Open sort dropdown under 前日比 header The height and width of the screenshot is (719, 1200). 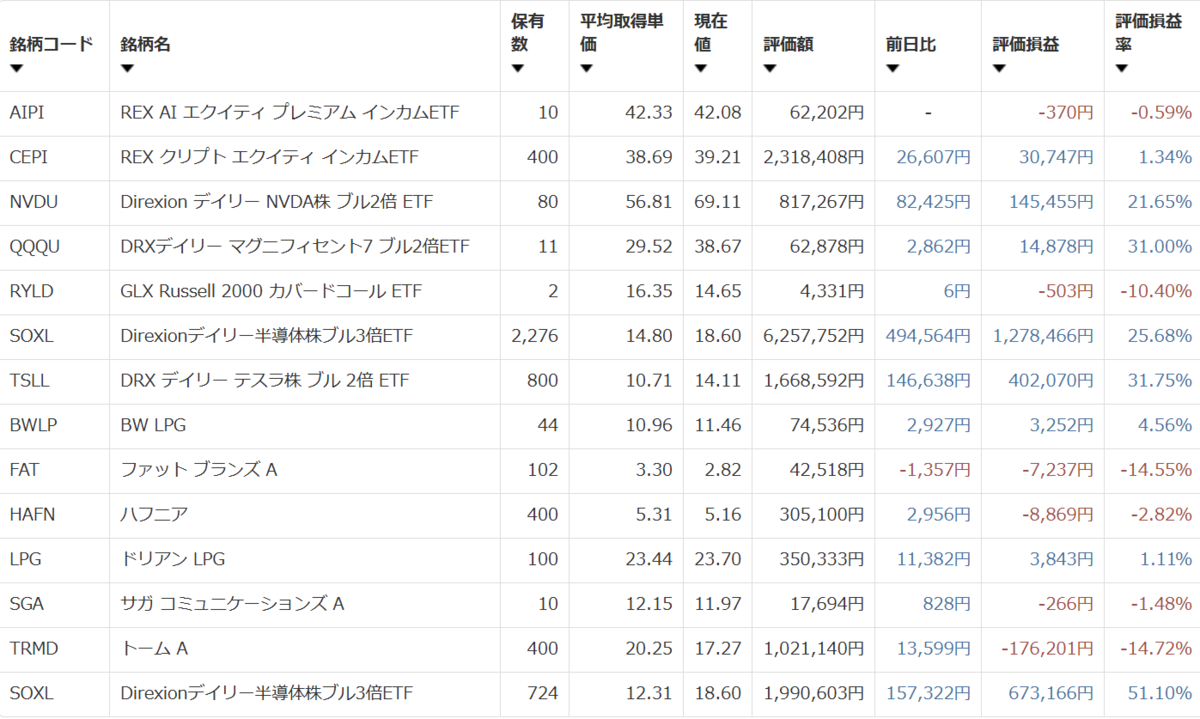tap(892, 69)
